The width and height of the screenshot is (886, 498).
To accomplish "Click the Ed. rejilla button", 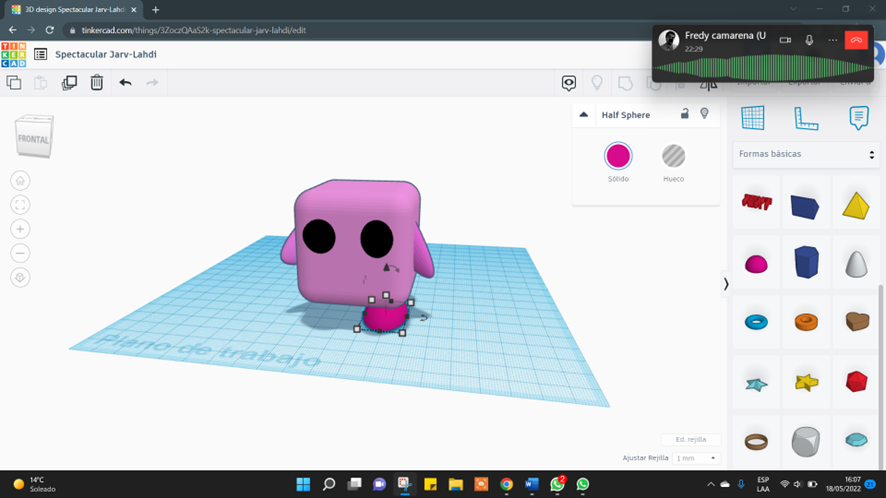I will (x=690, y=439).
